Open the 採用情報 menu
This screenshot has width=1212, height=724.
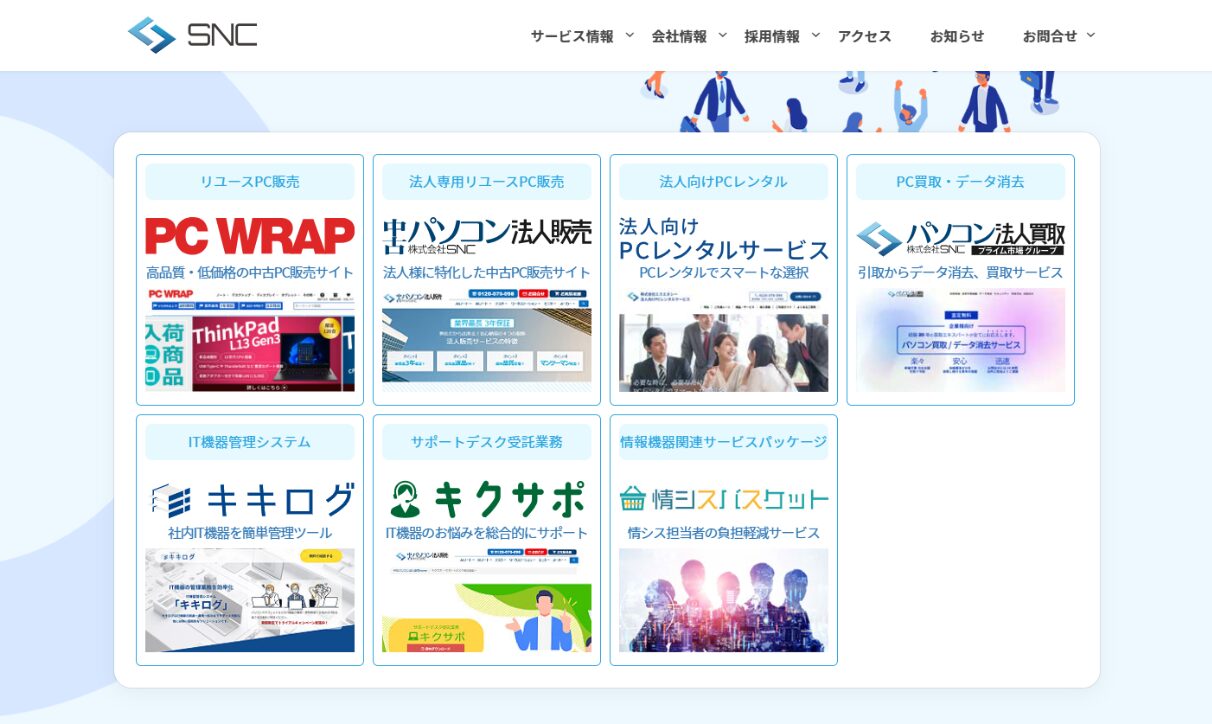tap(772, 36)
